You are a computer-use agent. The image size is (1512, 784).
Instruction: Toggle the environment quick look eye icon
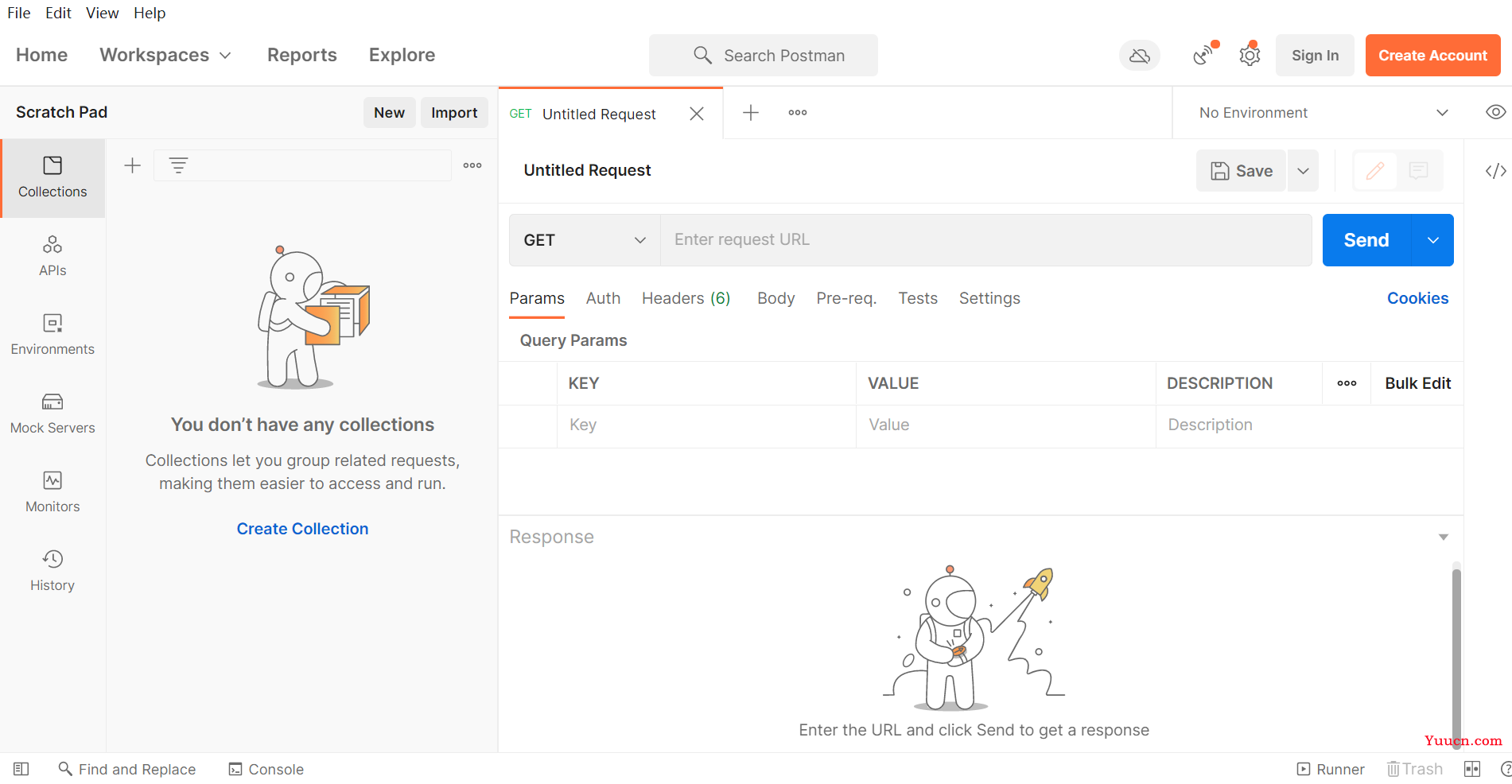click(x=1495, y=112)
